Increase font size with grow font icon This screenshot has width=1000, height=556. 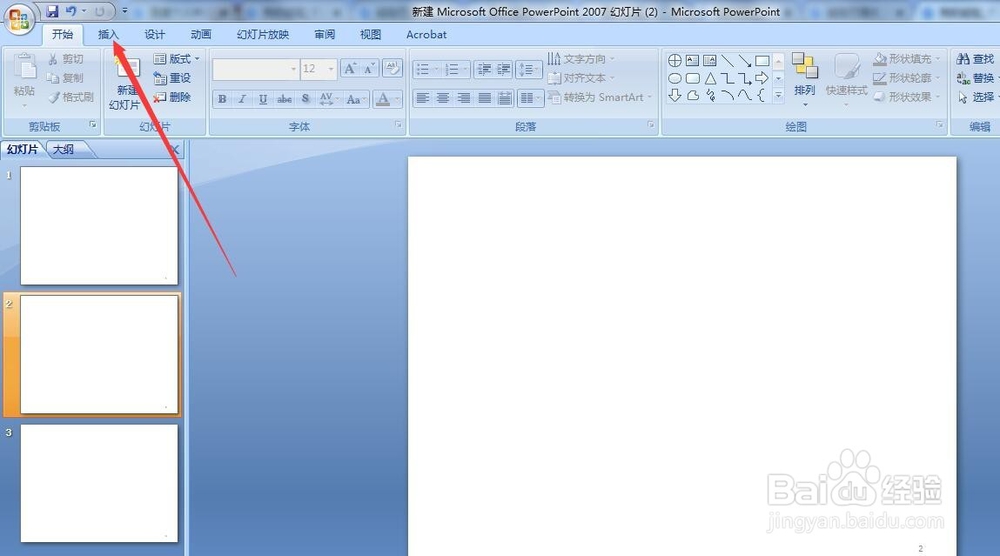coord(350,68)
